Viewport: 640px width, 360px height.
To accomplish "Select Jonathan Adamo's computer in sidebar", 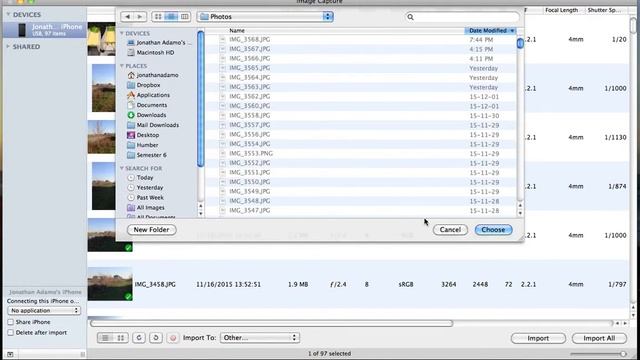I will (159, 42).
